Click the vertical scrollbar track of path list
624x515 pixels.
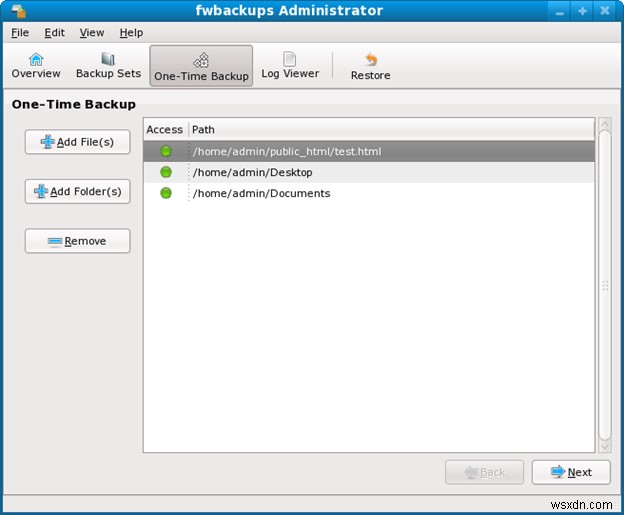tap(604, 285)
